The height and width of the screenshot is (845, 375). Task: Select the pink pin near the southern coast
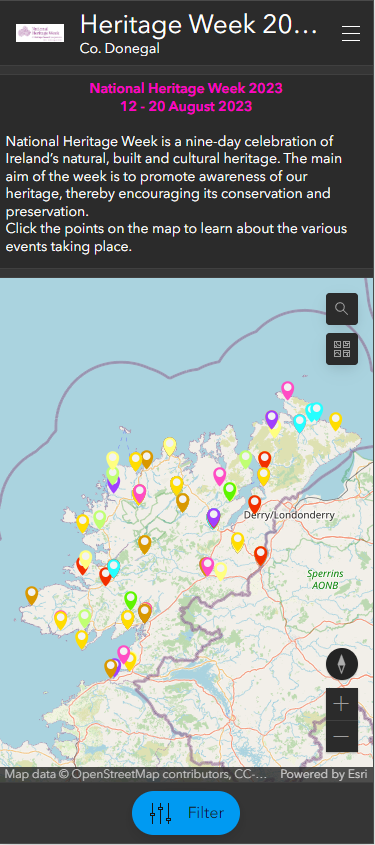(124, 654)
